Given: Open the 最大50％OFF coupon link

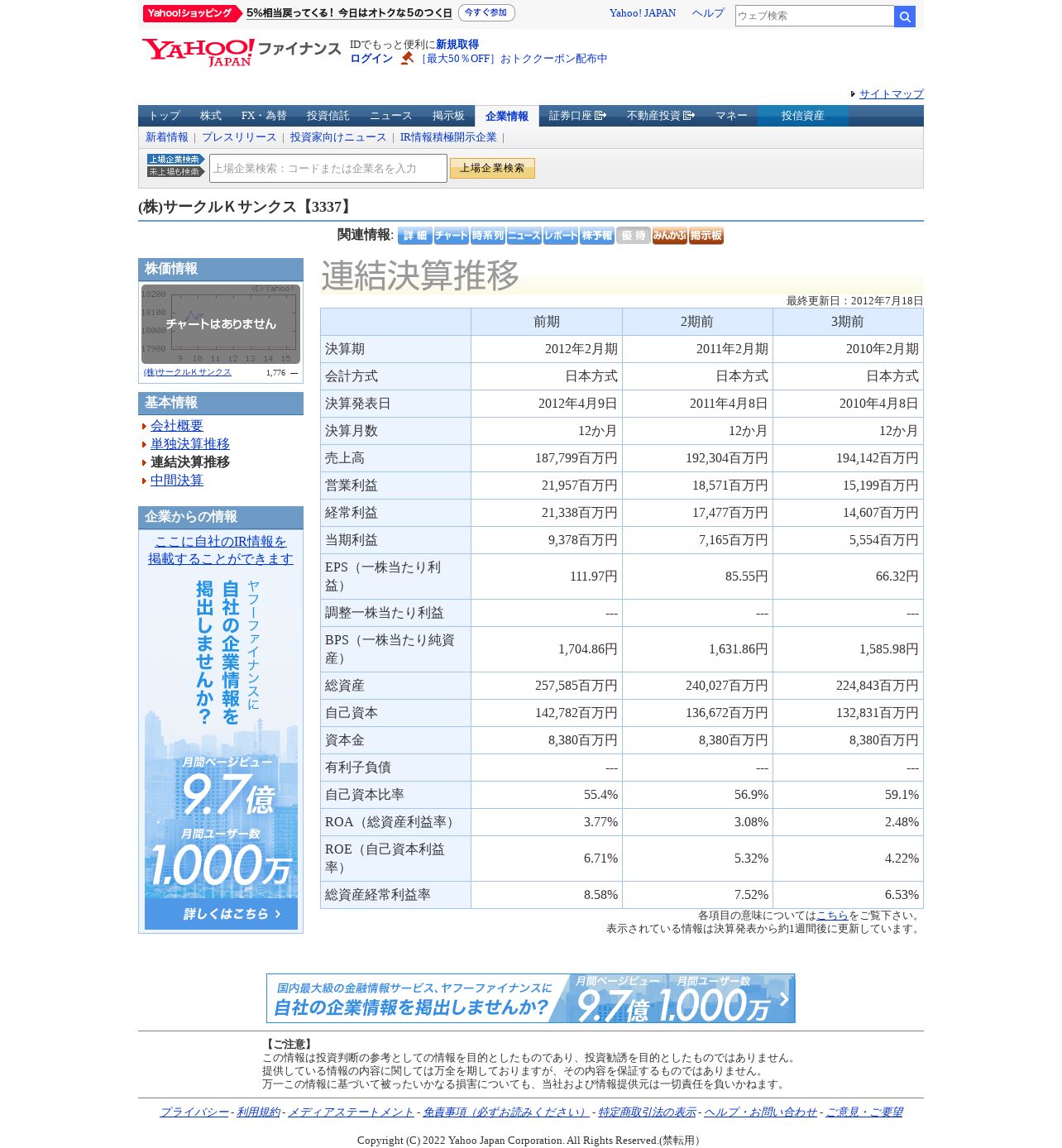Looking at the screenshot, I should (x=512, y=59).
